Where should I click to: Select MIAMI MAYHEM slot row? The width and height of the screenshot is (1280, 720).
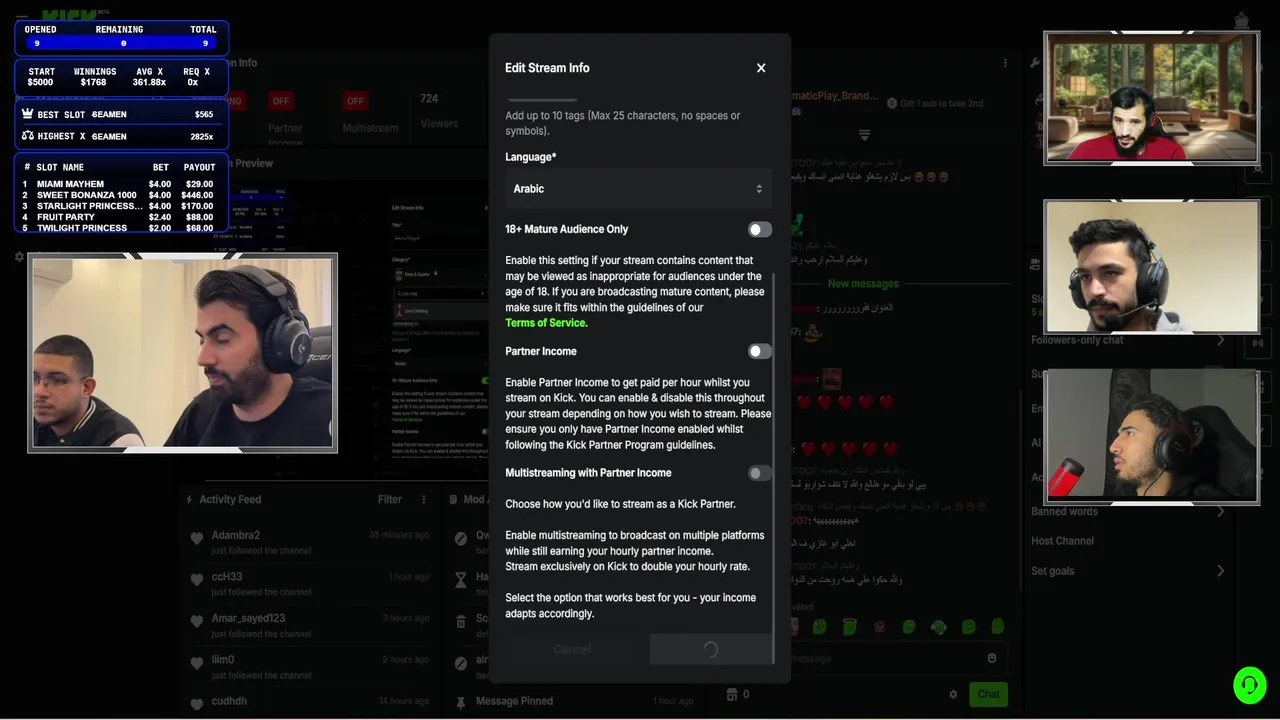[120, 184]
